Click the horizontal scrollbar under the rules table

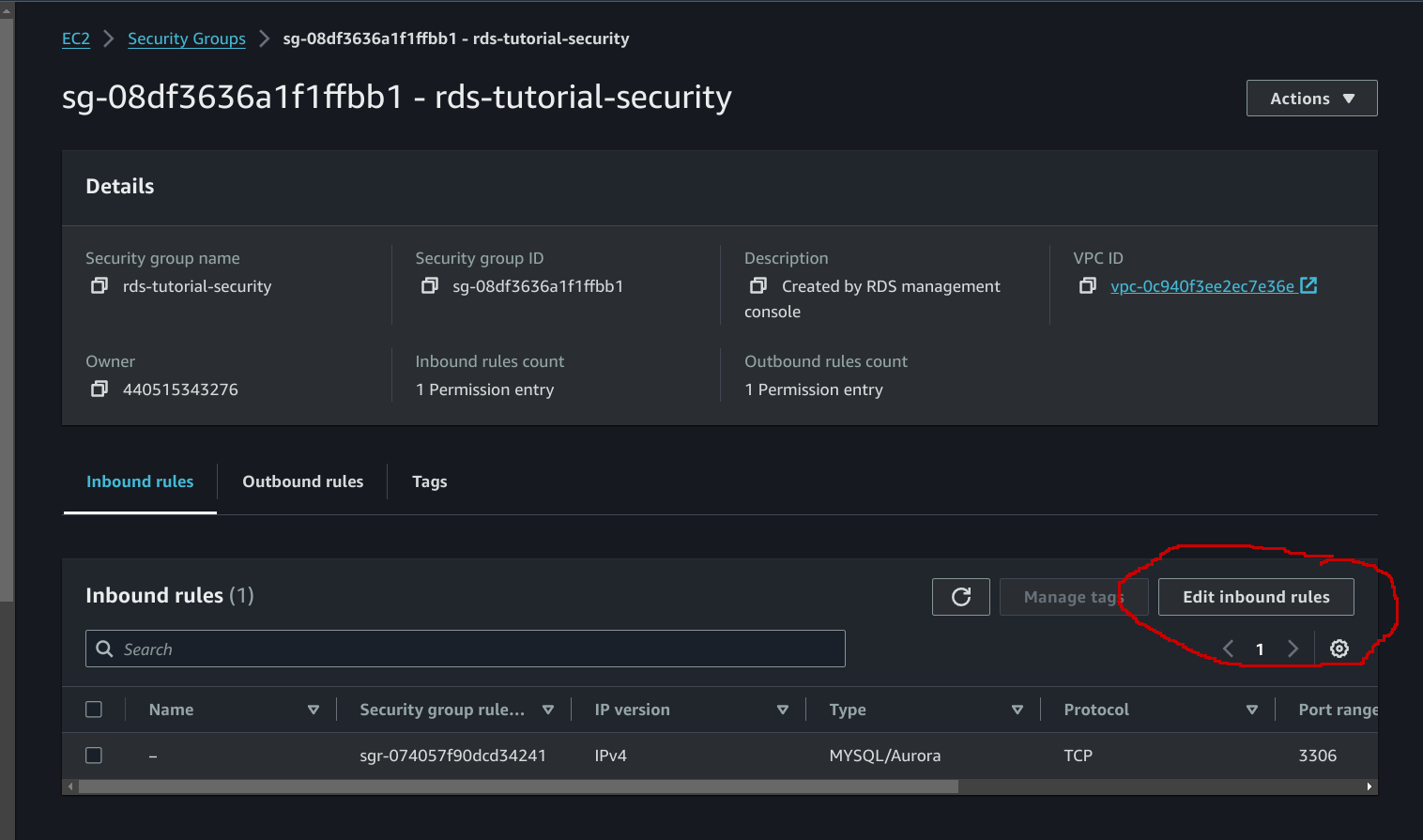click(518, 787)
